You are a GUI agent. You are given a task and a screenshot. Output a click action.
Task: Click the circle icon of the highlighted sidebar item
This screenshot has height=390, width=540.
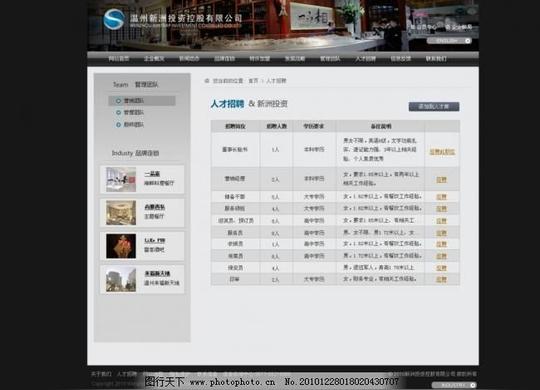pos(118,101)
